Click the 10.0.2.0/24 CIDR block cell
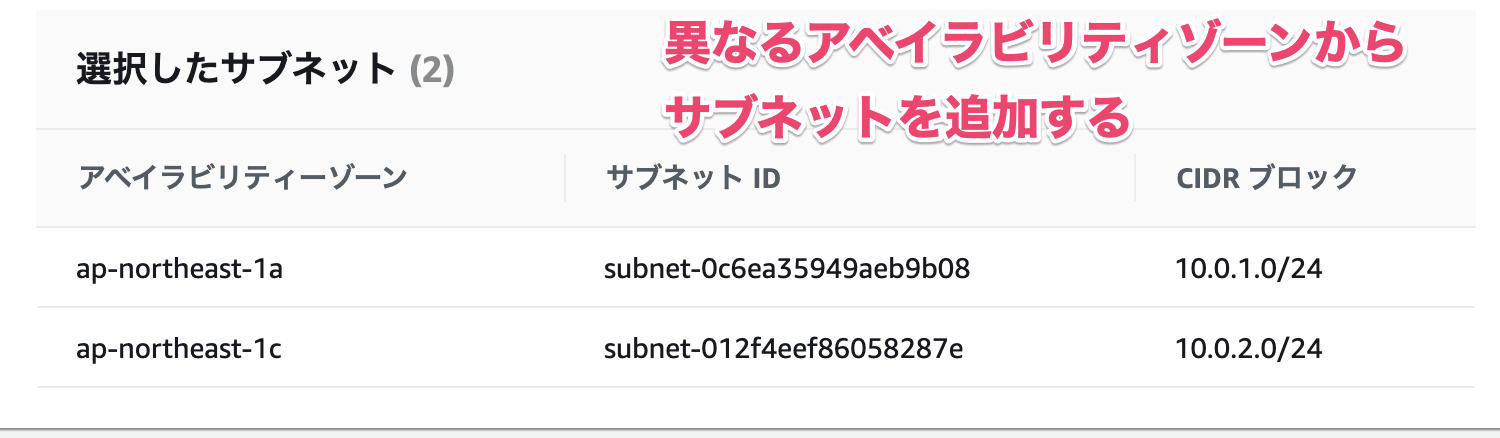The image size is (1500, 438). pyautogui.click(x=1250, y=348)
